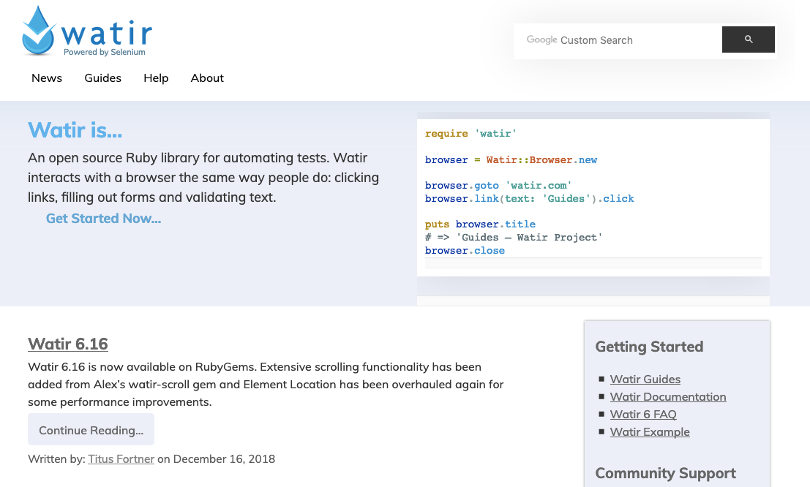The image size is (810, 487).
Task: Click the "require 'watir'" code line
Action: [470, 133]
